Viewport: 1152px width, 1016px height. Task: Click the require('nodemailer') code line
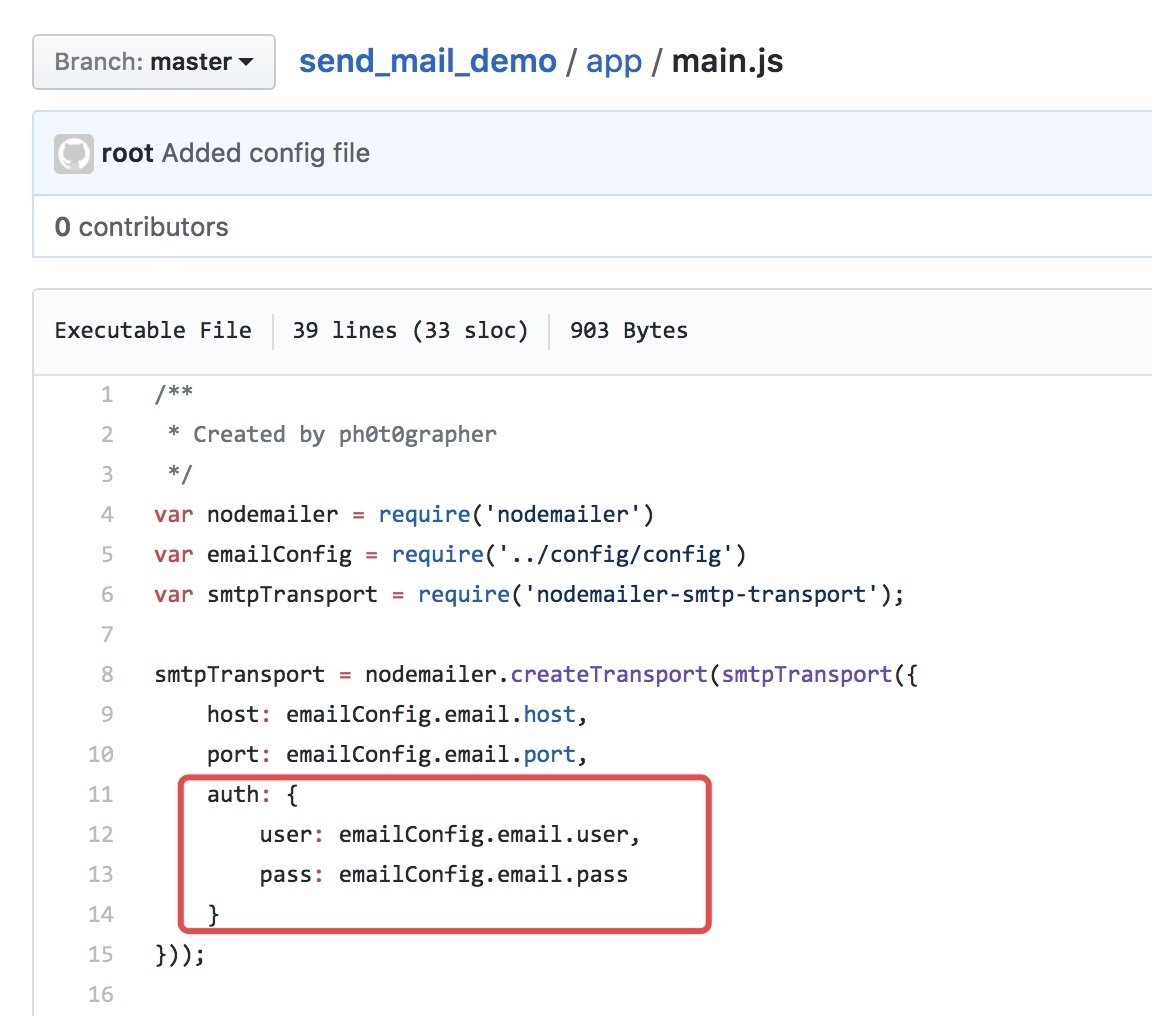point(403,514)
